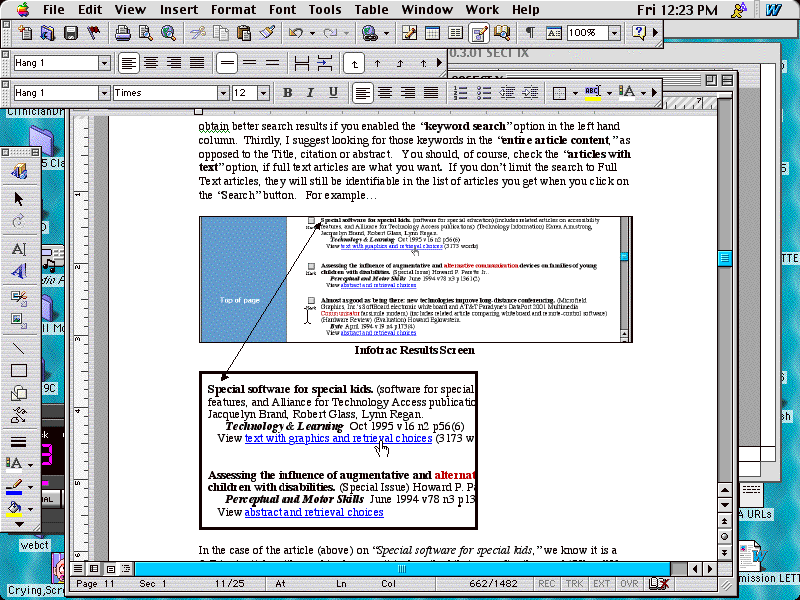Image resolution: width=800 pixels, height=600 pixels.
Task: Toggle numbered list formatting
Action: click(x=461, y=92)
